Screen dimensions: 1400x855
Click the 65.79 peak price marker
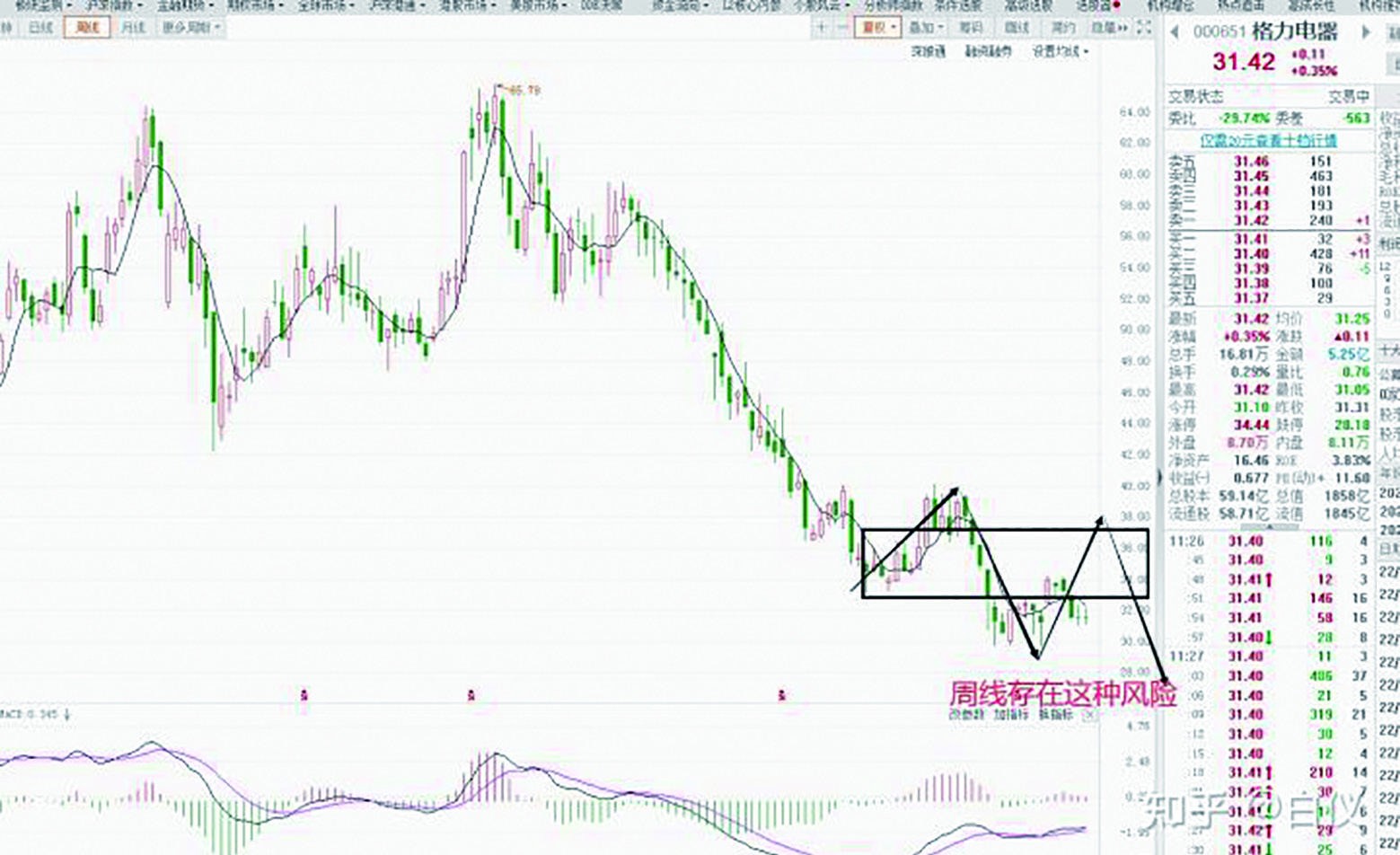[524, 90]
